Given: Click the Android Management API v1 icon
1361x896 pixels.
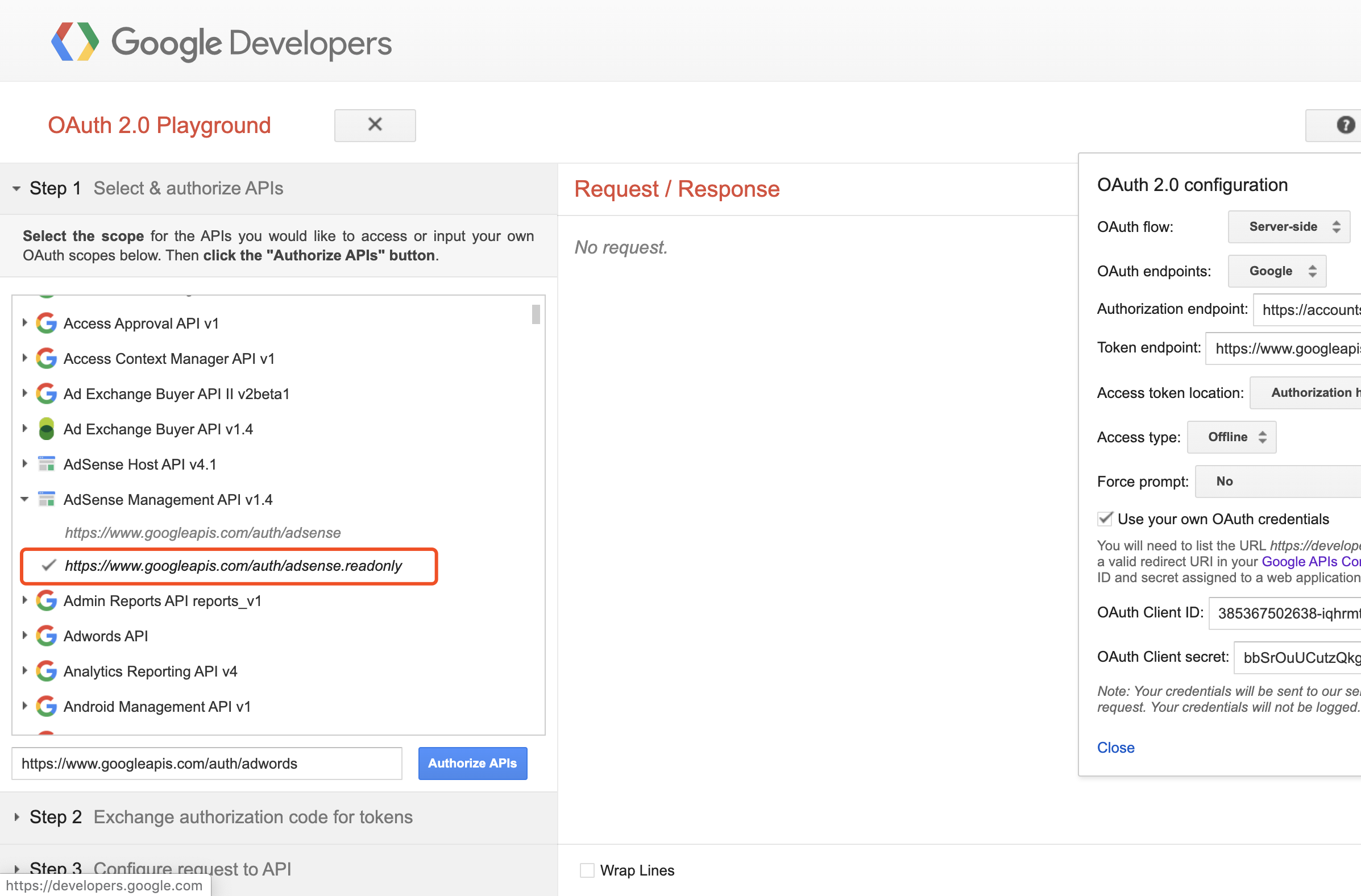Looking at the screenshot, I should pyautogui.click(x=46, y=706).
